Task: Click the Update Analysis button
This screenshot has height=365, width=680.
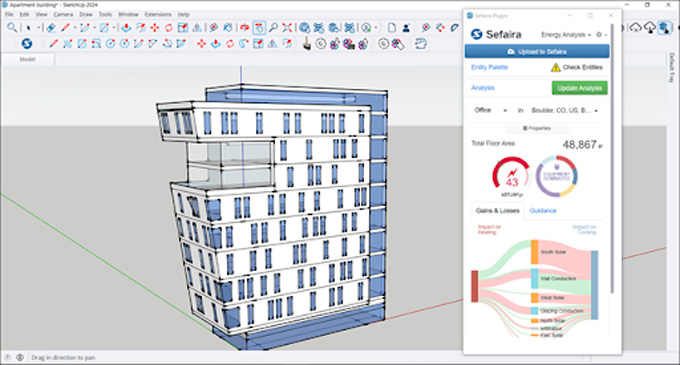Action: pyautogui.click(x=579, y=88)
